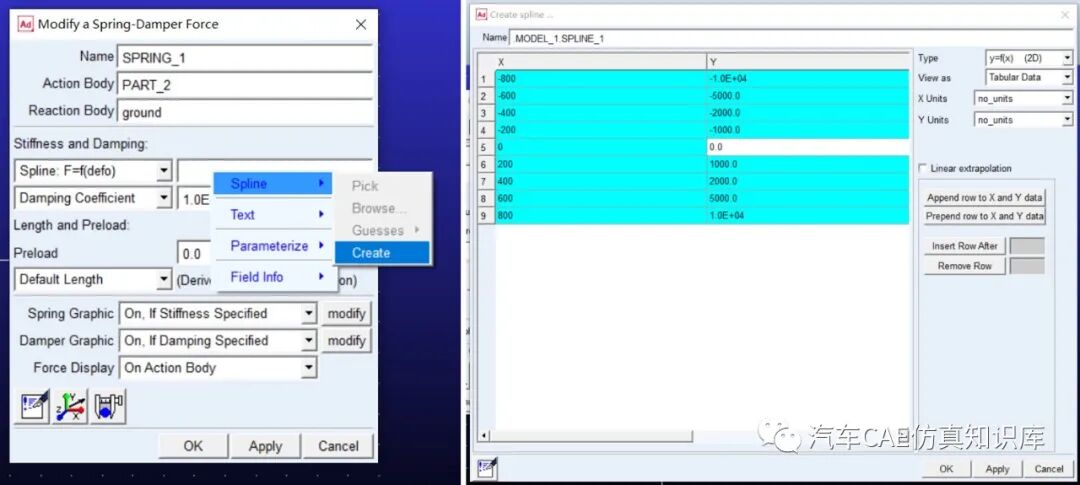Enable the Linear extrapolation checkbox
Image resolution: width=1080 pixels, height=485 pixels.
922,168
